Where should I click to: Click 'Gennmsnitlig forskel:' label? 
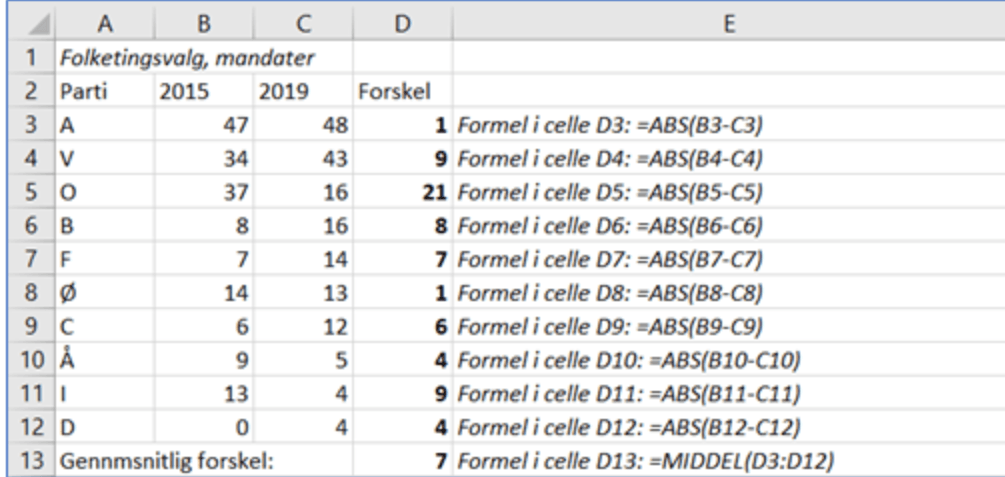167,460
